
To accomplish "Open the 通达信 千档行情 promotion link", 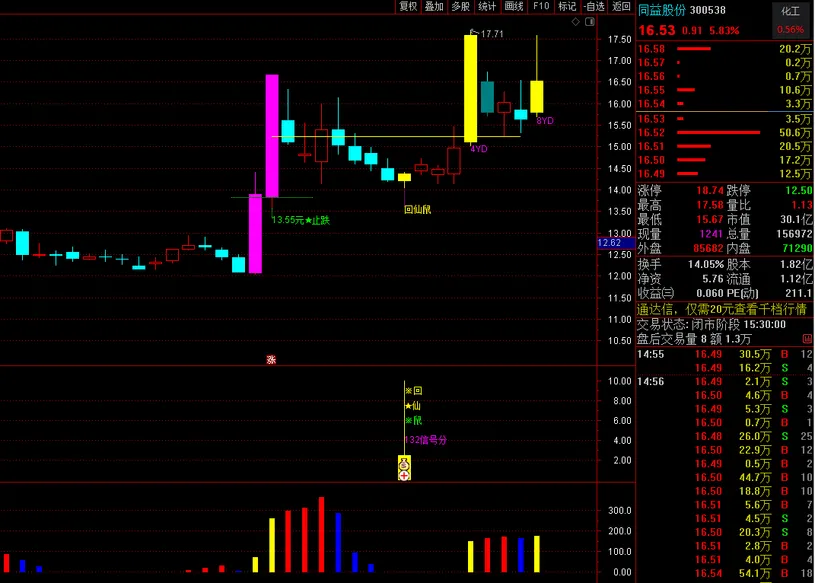I will [721, 310].
